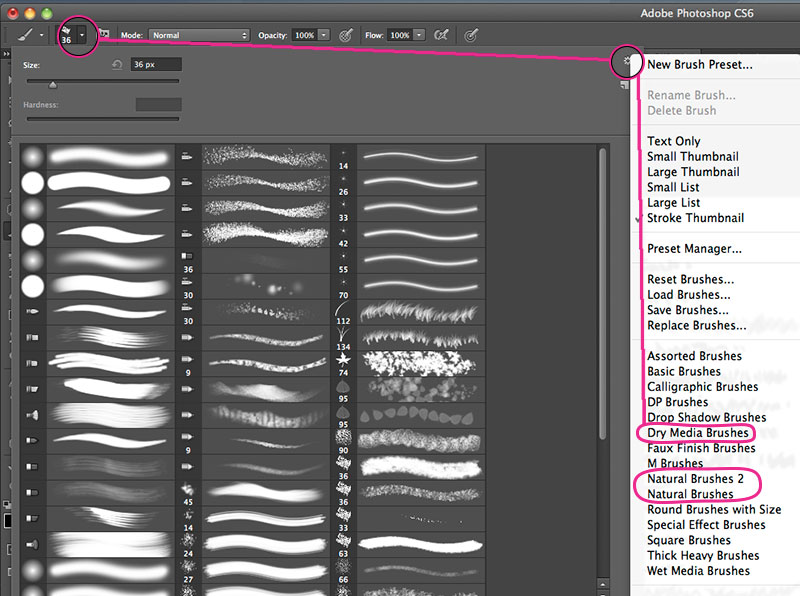Load Basic Brushes set

click(x=684, y=371)
